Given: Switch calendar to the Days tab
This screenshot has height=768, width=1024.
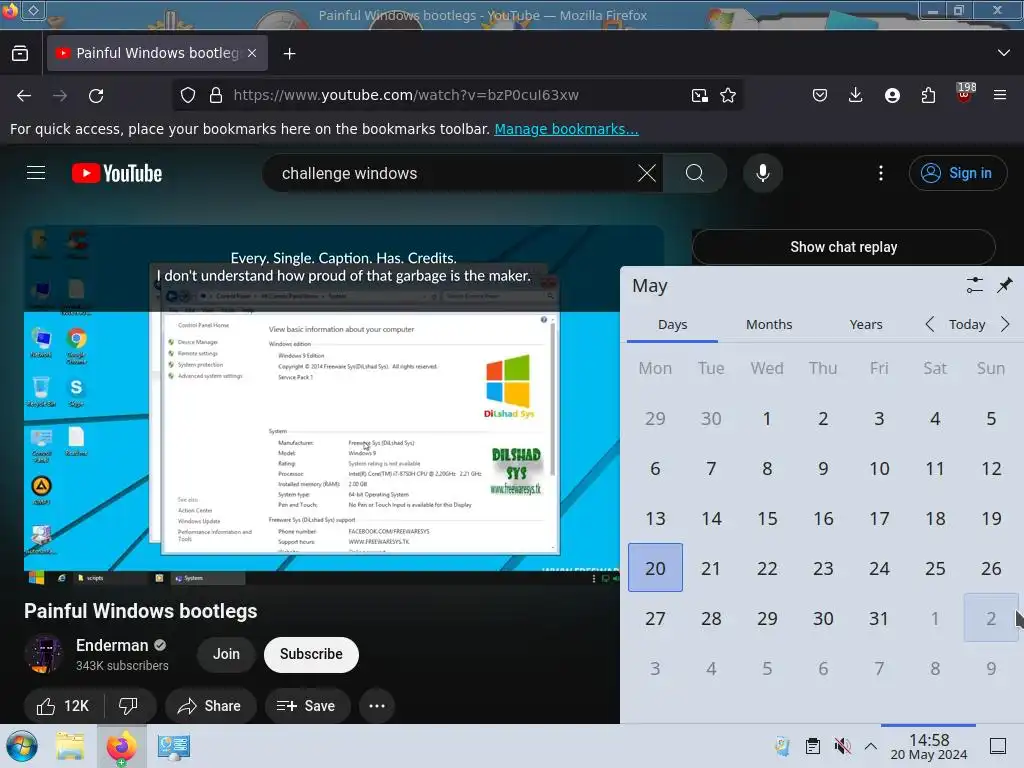Looking at the screenshot, I should click(x=672, y=325).
